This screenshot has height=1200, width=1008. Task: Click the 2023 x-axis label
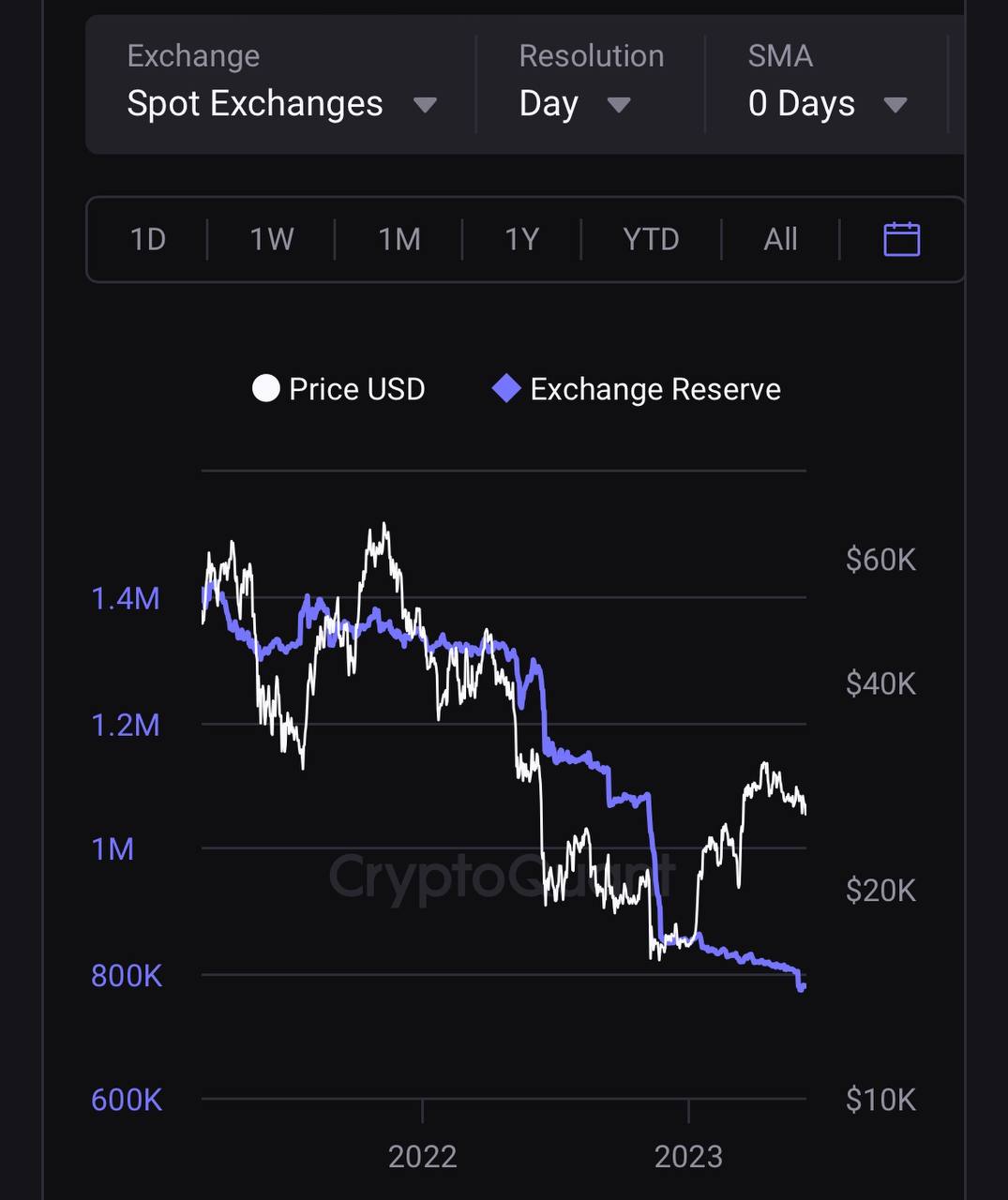coord(688,1156)
